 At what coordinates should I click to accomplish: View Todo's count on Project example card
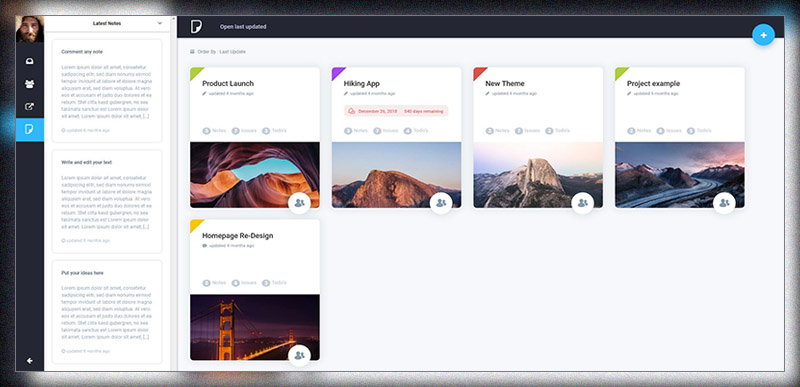(699, 131)
